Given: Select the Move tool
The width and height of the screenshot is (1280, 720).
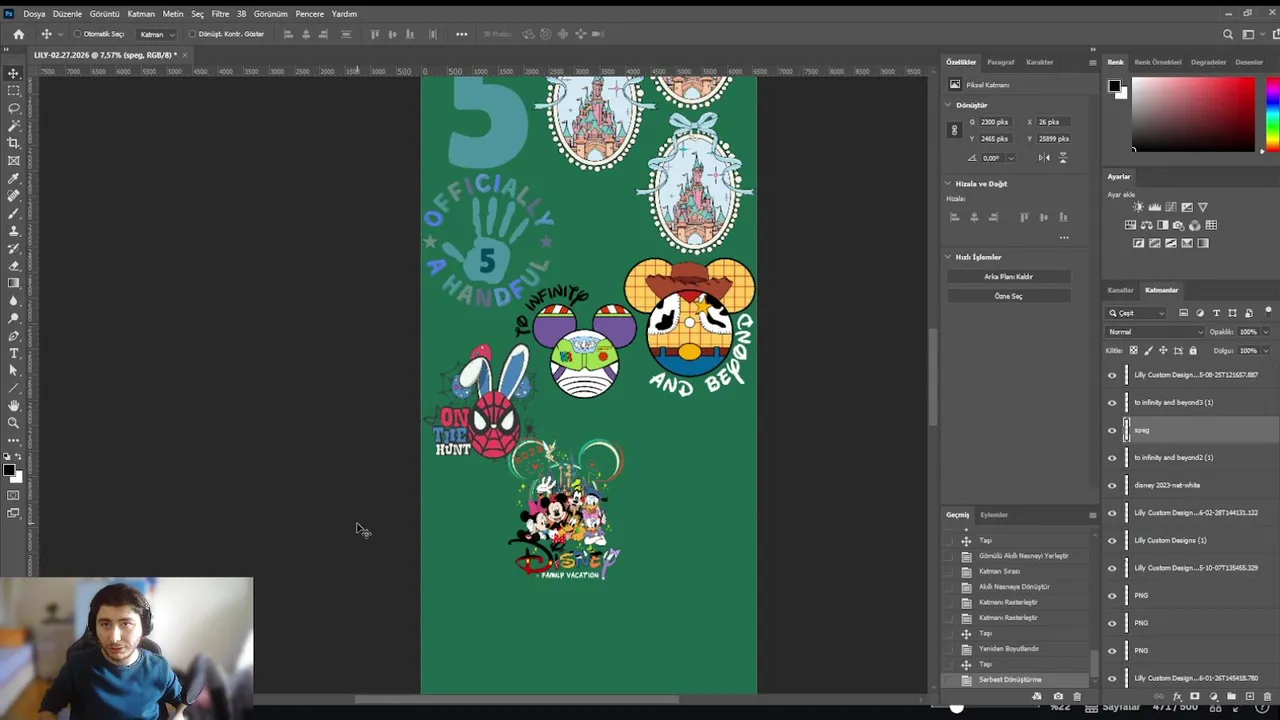Looking at the screenshot, I should (13, 73).
